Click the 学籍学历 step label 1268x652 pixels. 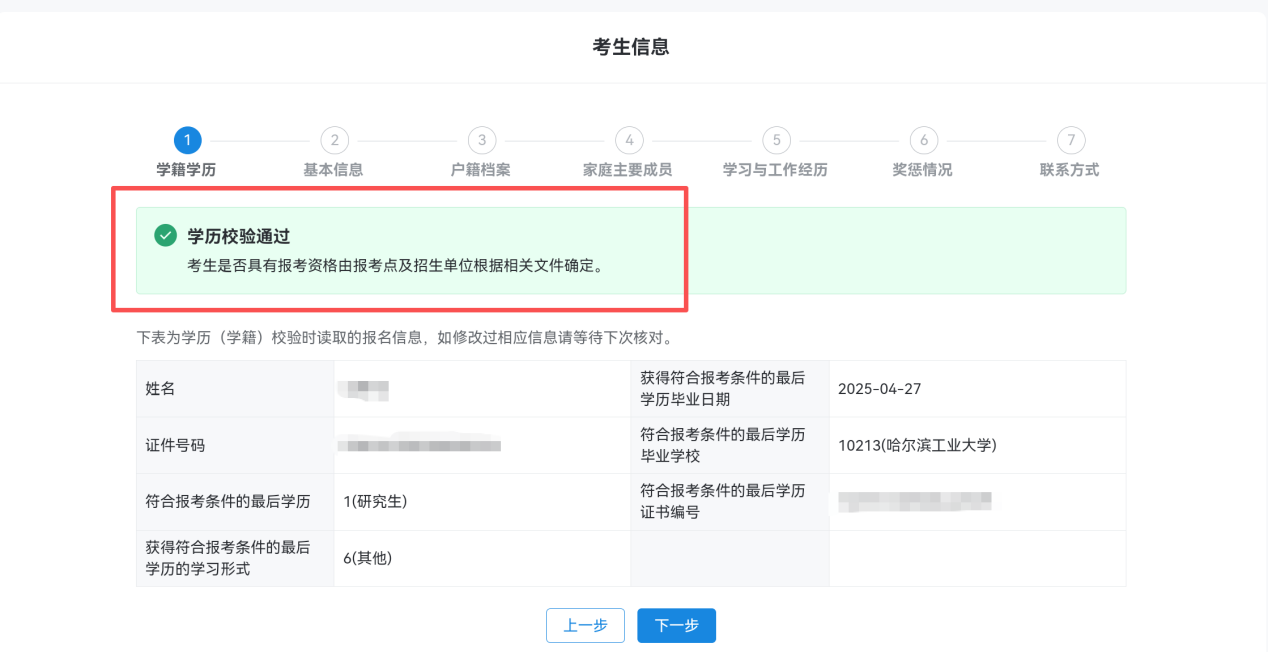tap(186, 170)
